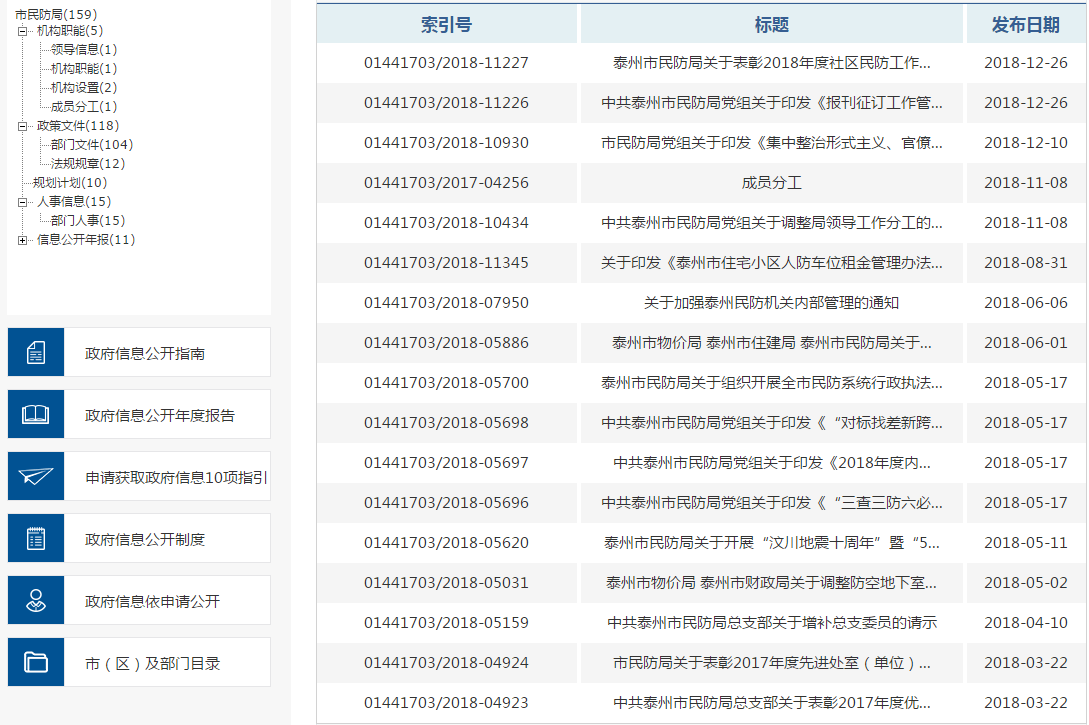Open 申请获取政府信息10项指引 link
Image resolution: width=1089 pixels, height=725 pixels.
[176, 477]
